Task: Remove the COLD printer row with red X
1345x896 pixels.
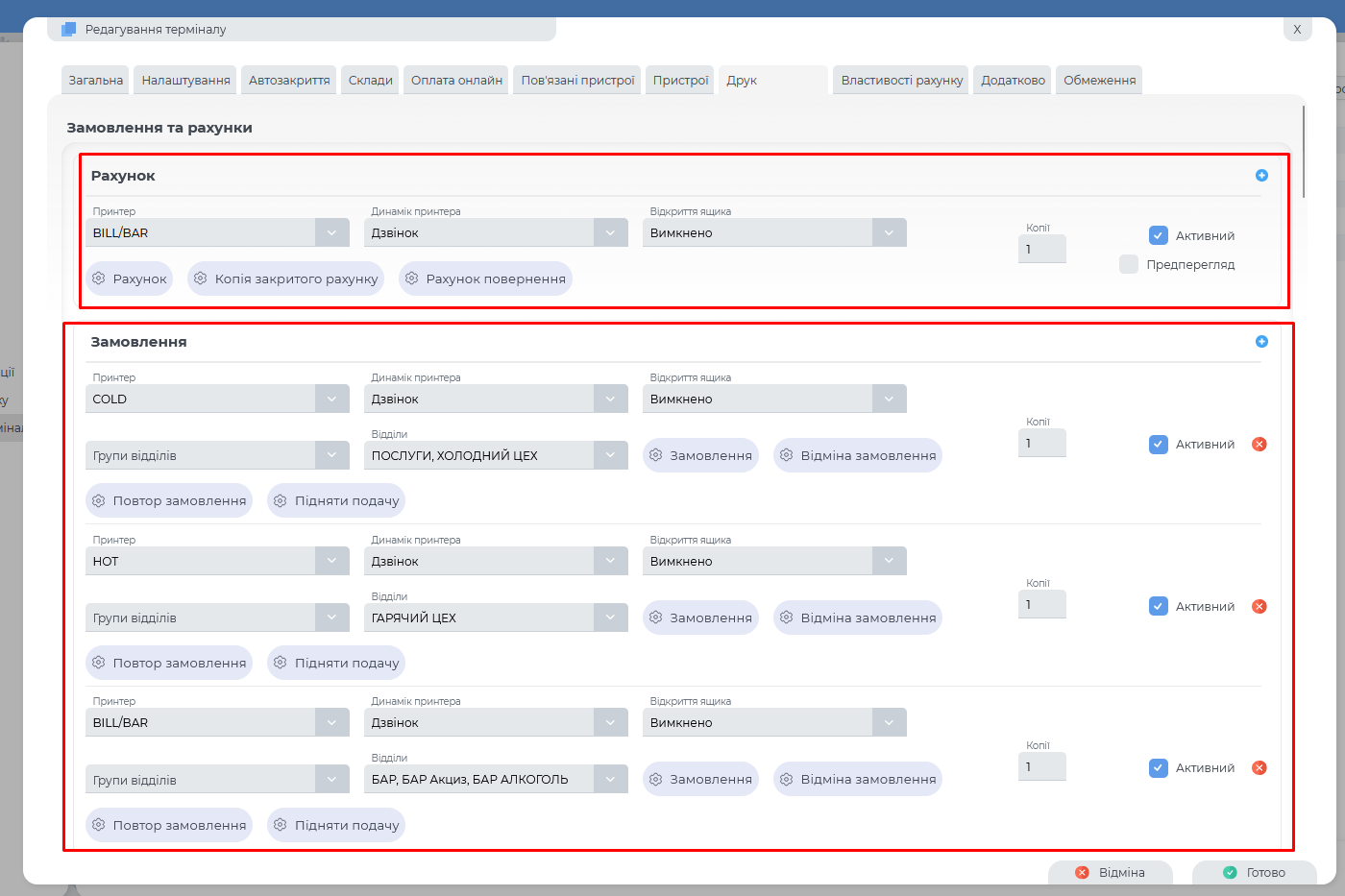Action: [x=1259, y=444]
